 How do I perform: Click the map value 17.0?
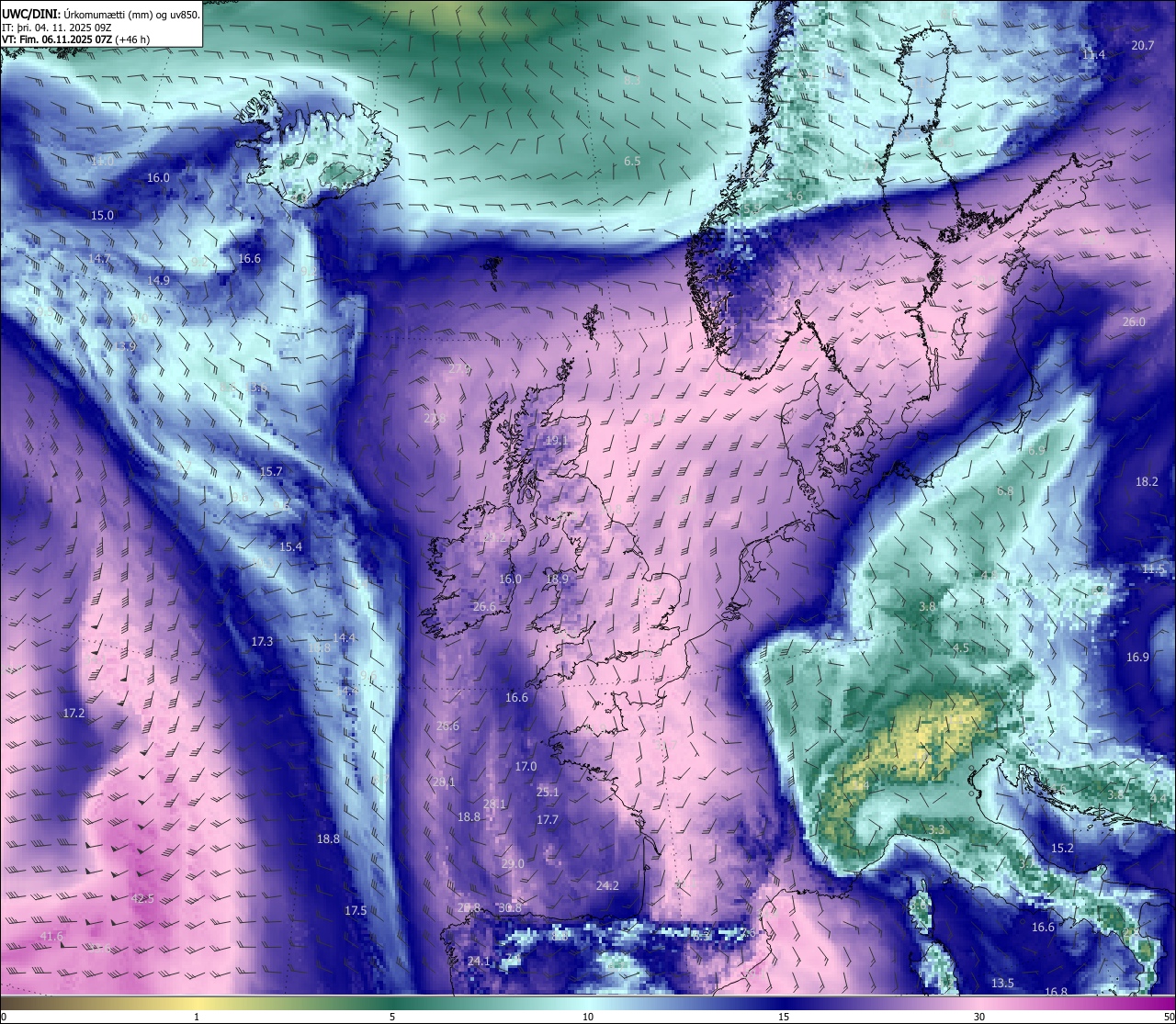click(526, 767)
